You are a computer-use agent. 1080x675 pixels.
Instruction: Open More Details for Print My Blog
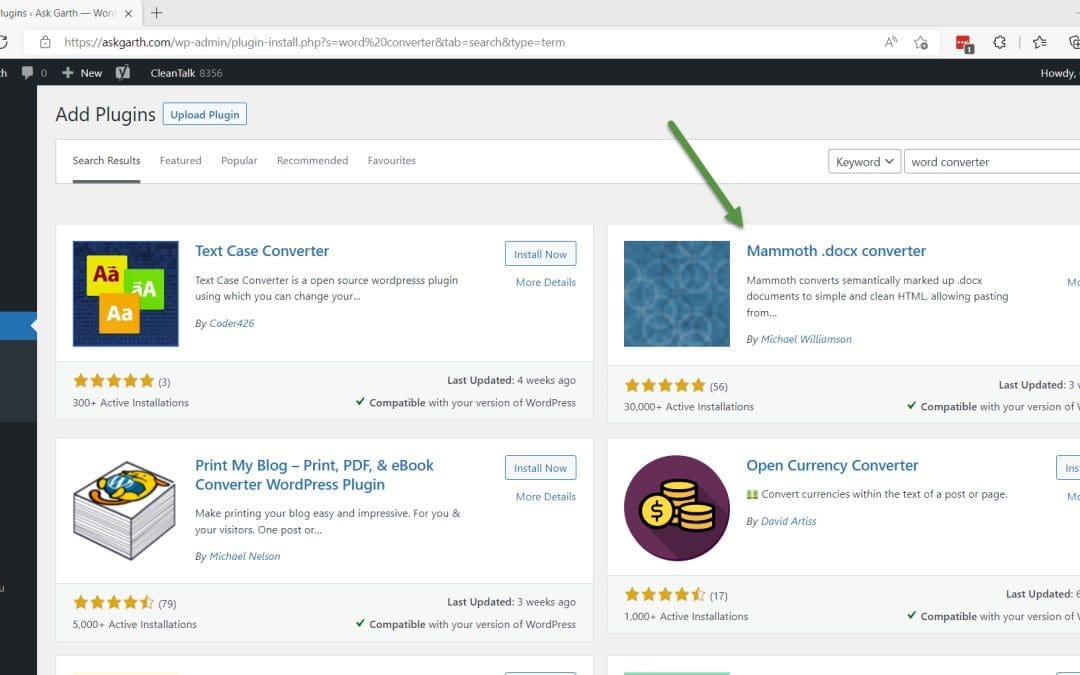pos(546,496)
